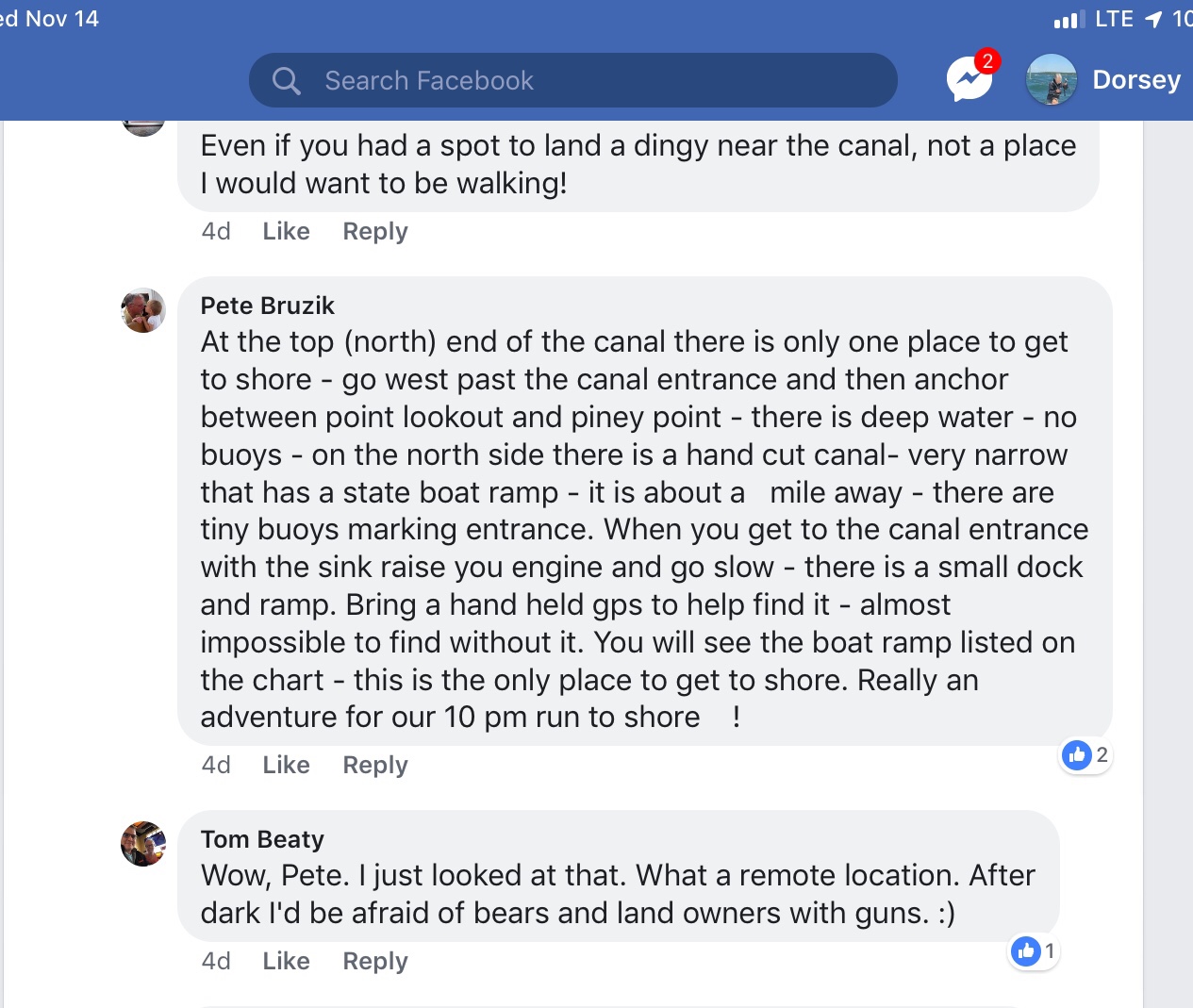
Task: View the 1 like on Tom's comment
Action: point(1034,950)
